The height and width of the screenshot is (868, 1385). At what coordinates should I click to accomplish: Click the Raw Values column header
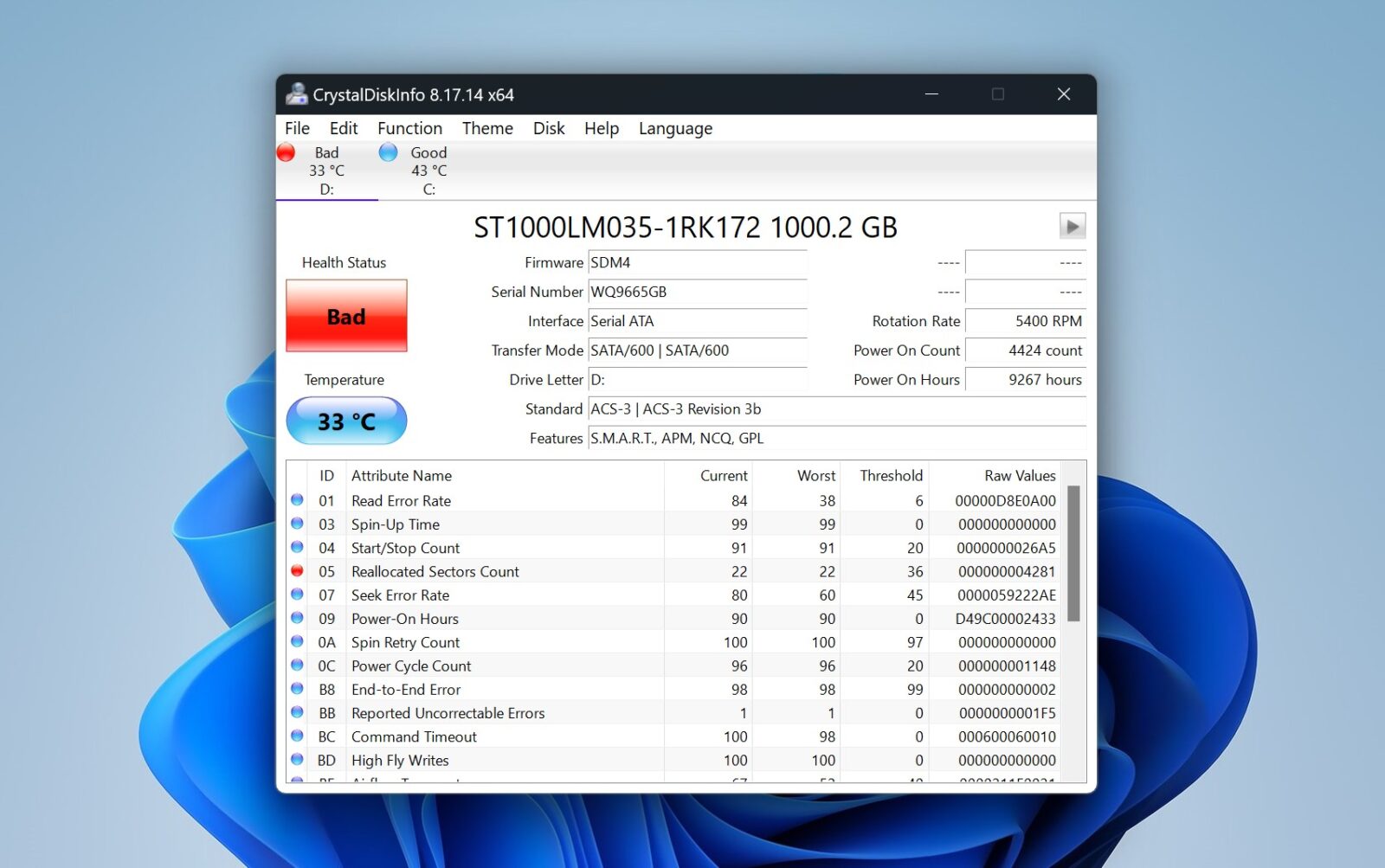1019,475
